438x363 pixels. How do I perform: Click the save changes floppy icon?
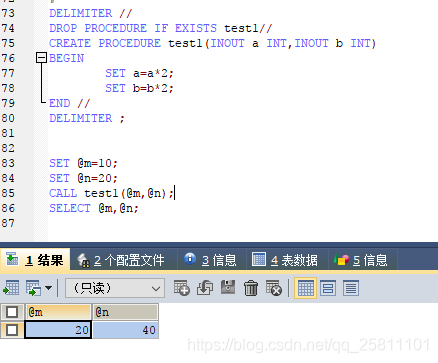(x=228, y=287)
